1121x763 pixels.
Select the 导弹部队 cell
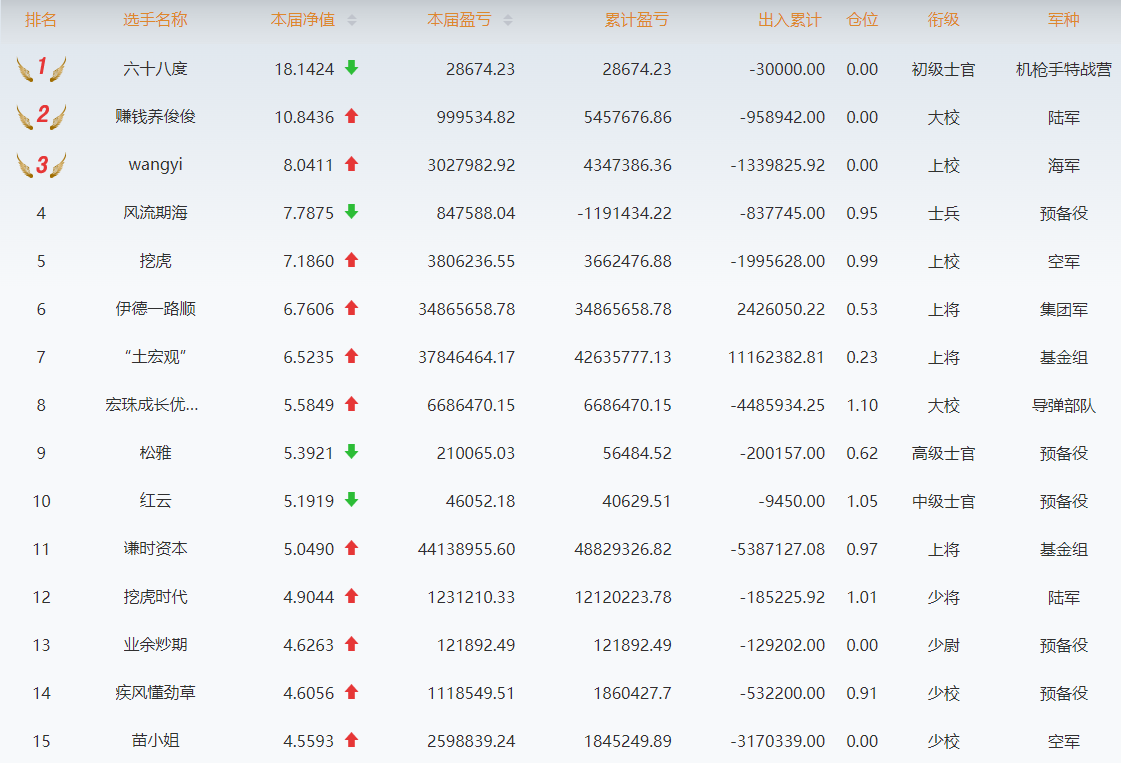pos(1063,405)
